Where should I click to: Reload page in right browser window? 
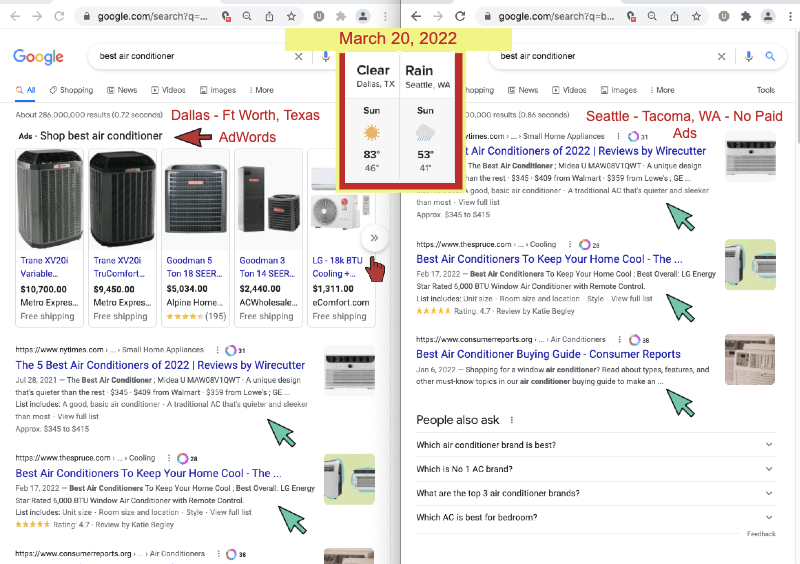pos(460,16)
